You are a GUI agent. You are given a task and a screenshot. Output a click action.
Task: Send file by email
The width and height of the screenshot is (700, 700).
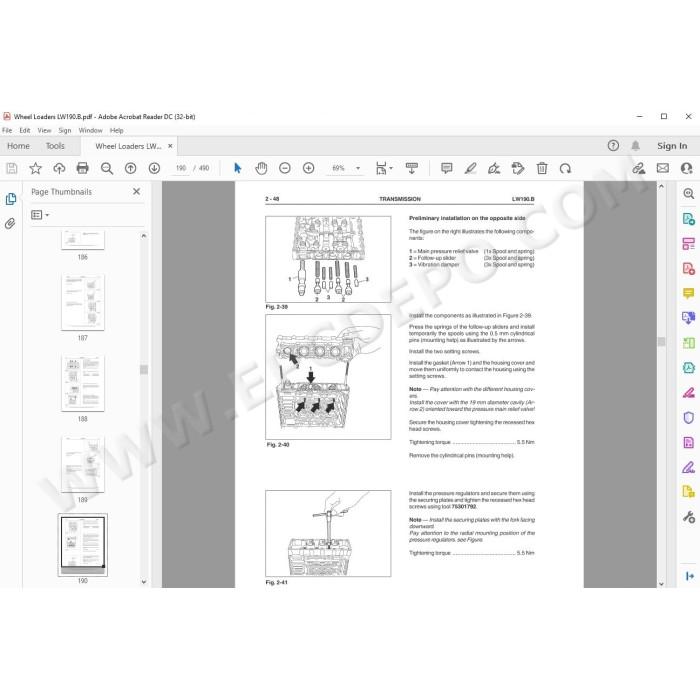pyautogui.click(x=662, y=168)
